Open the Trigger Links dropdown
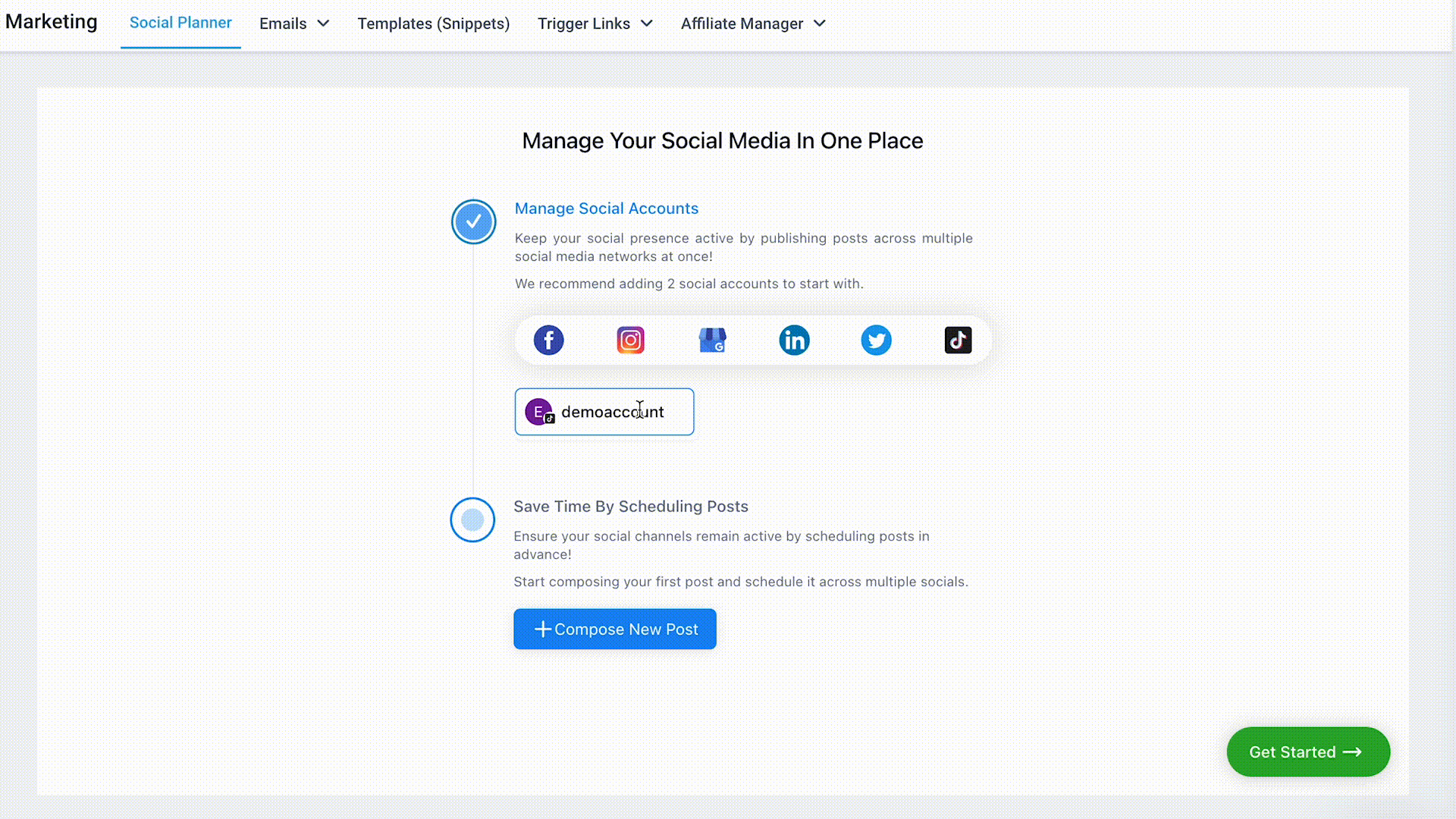The image size is (1456, 819). 595,24
